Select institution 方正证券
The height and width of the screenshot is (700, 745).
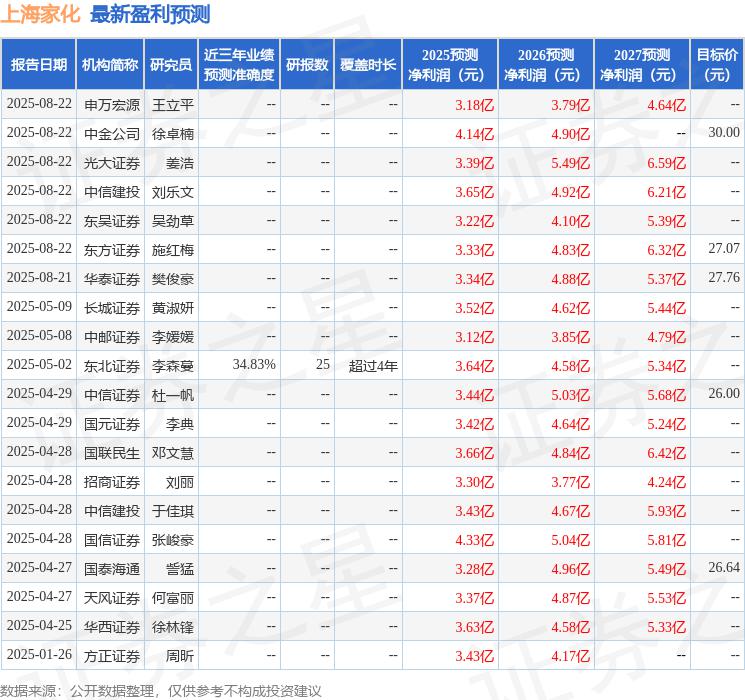tap(112, 655)
